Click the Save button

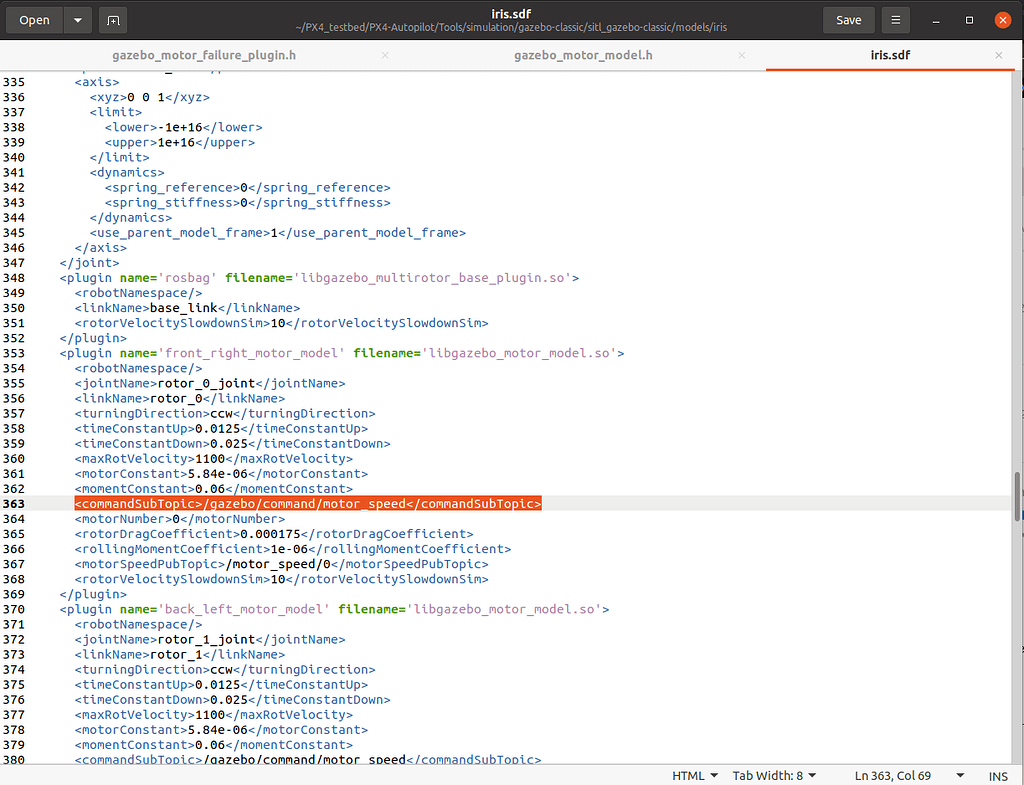pos(848,20)
